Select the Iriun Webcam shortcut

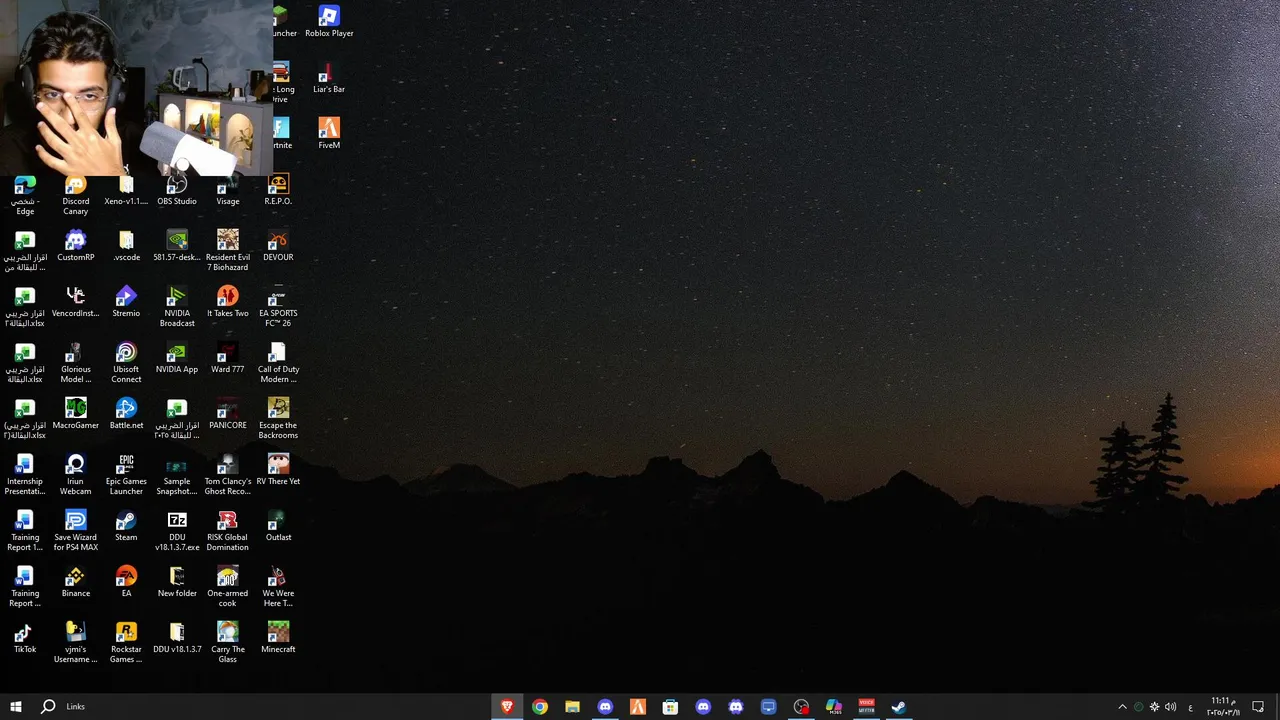tap(75, 475)
